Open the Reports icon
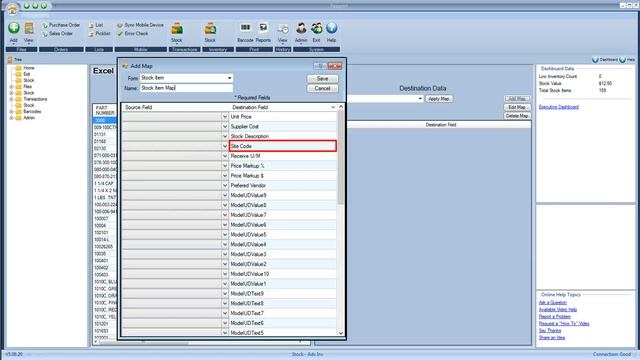 pos(263,28)
